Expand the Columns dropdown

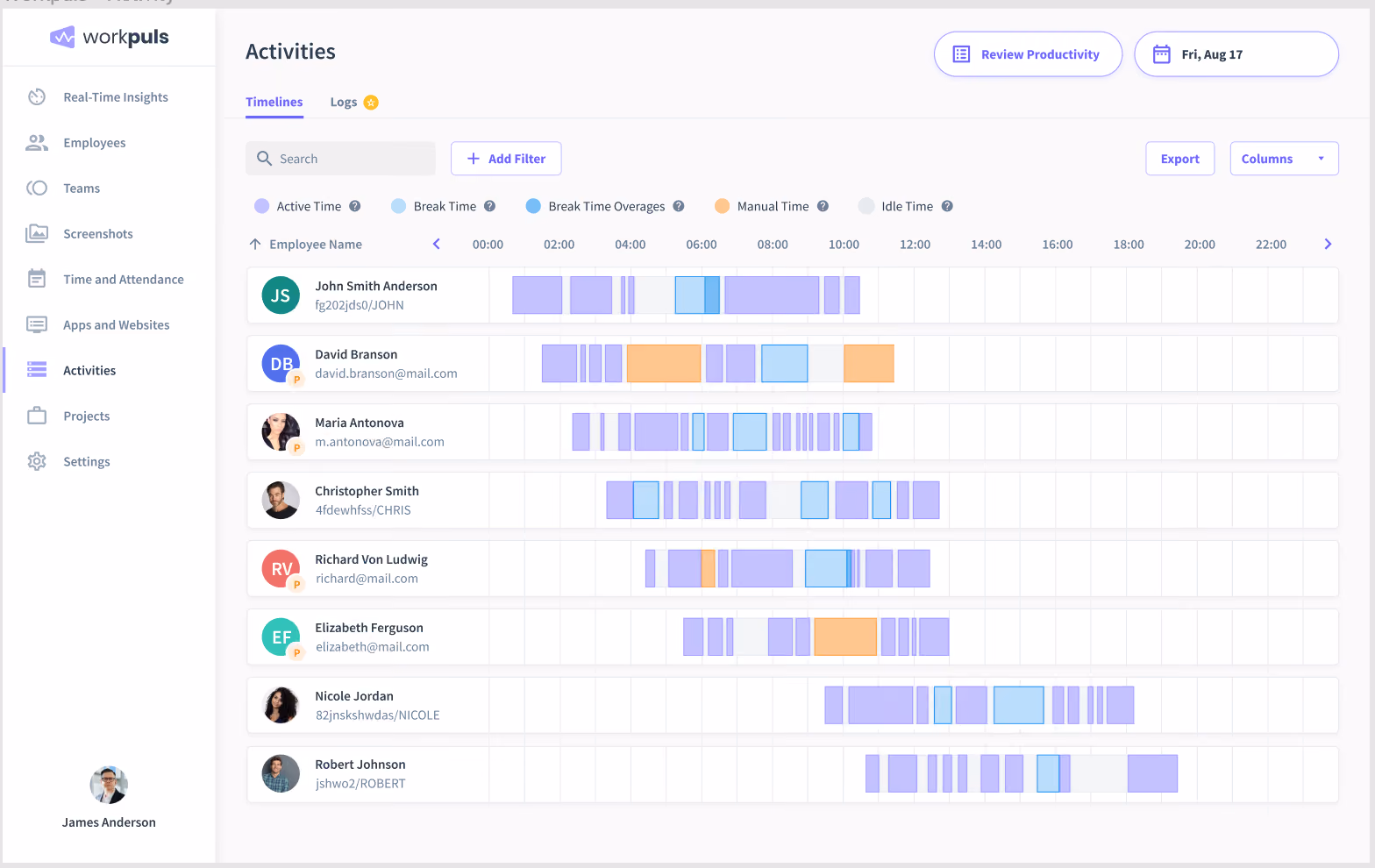1284,159
